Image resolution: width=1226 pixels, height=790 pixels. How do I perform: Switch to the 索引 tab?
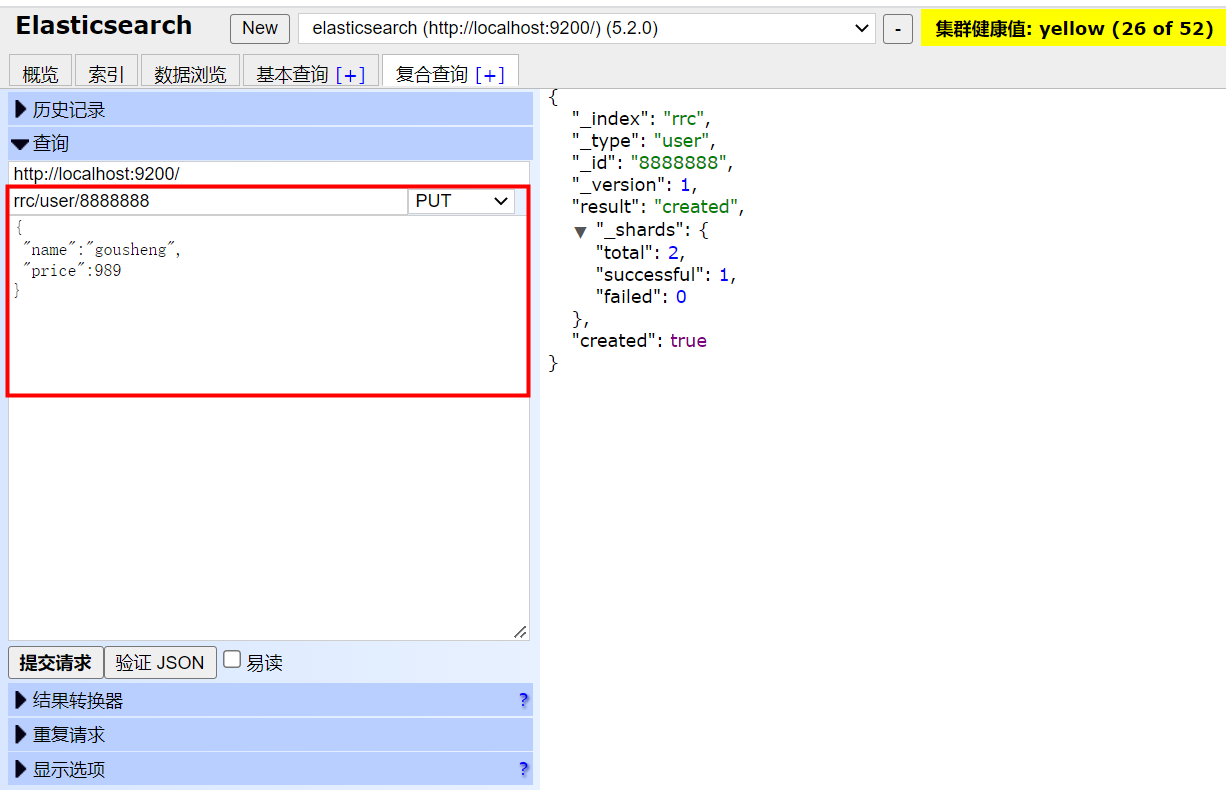pos(106,73)
